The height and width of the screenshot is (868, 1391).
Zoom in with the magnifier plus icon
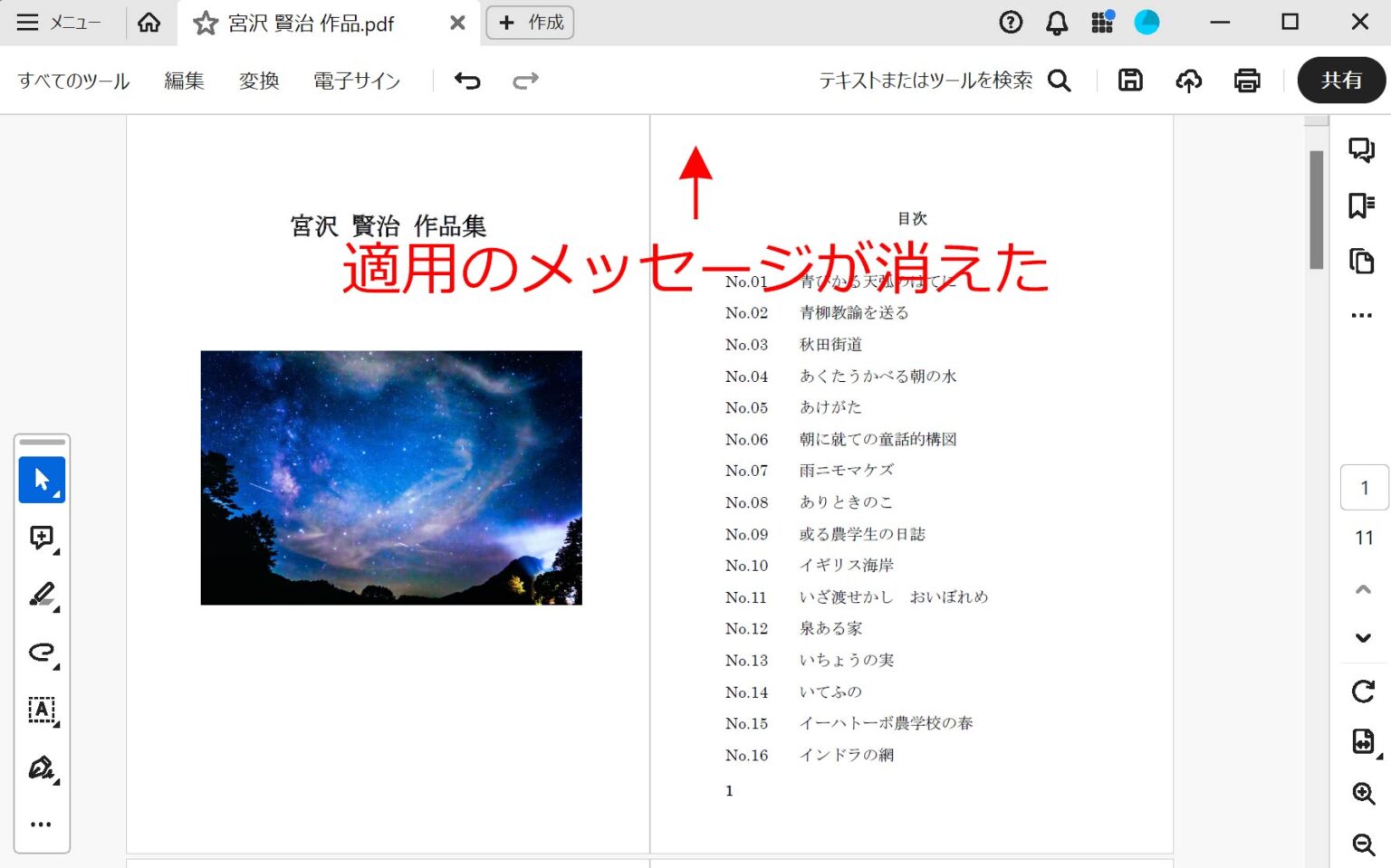(1363, 794)
